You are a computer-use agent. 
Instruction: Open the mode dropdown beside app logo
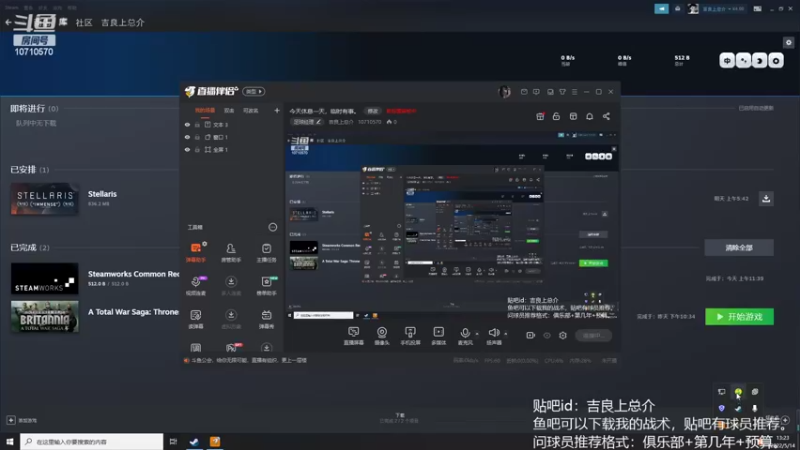[x=254, y=91]
